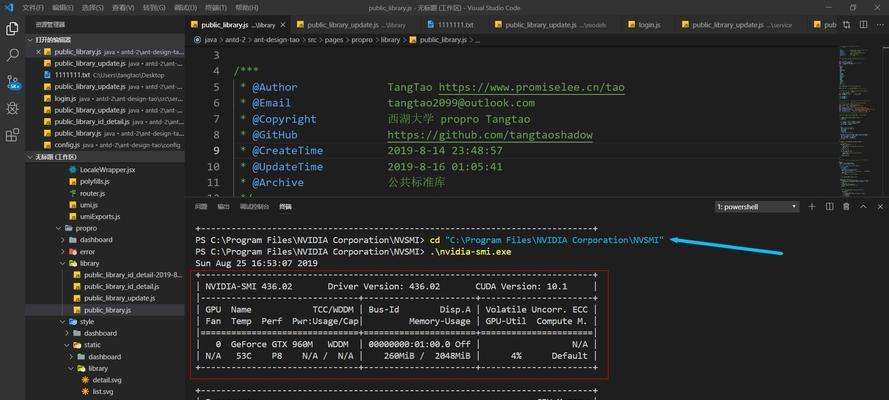This screenshot has width=889, height=400.
Task: Open the Go (转到) menu
Action: [x=154, y=8]
